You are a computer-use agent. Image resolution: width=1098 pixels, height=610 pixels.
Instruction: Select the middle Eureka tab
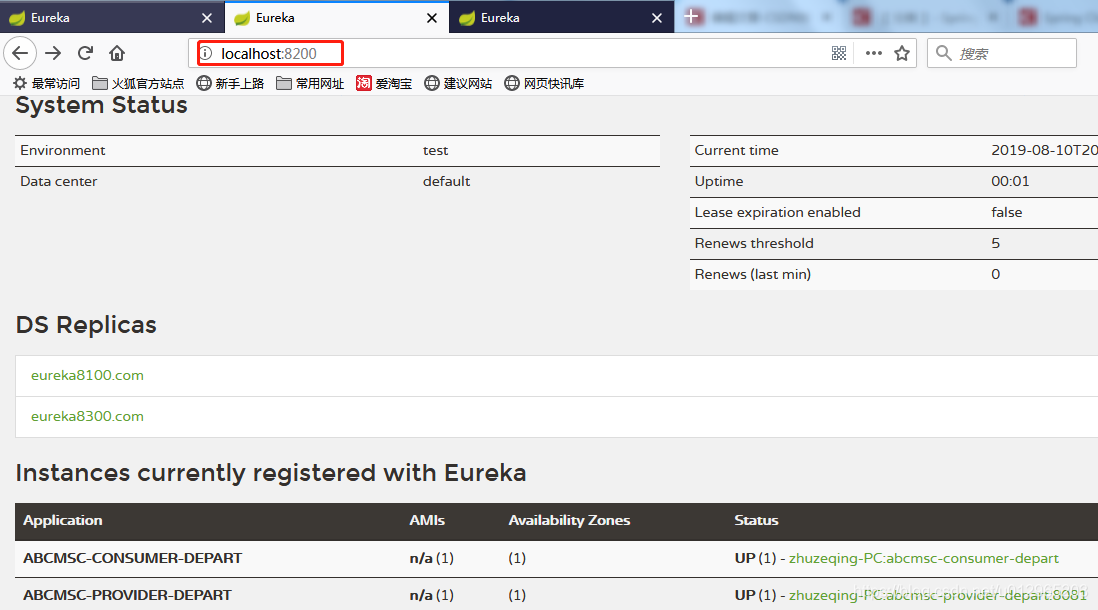336,18
